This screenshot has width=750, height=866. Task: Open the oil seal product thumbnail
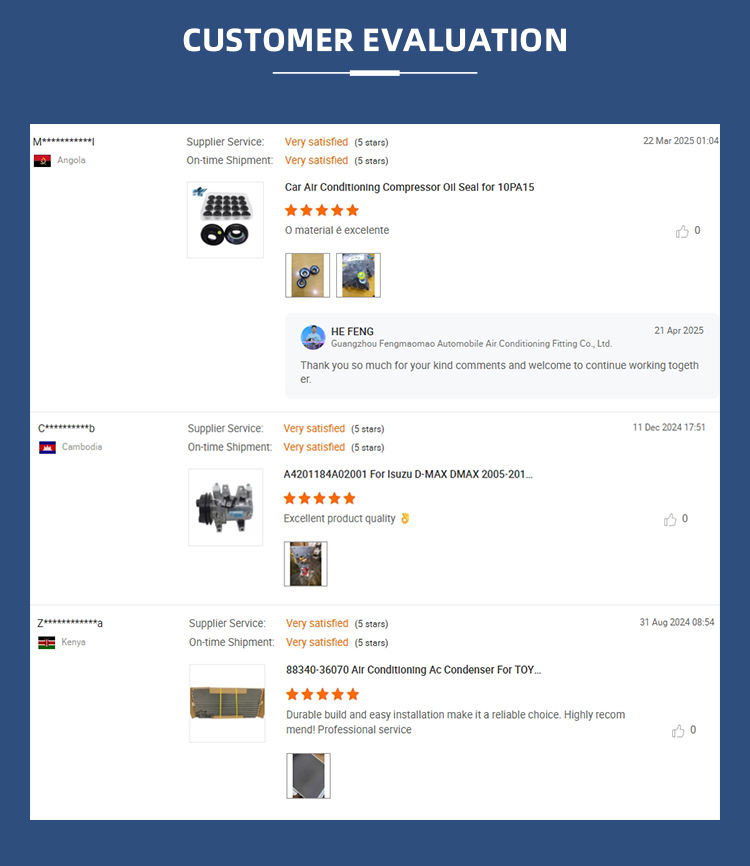click(225, 220)
